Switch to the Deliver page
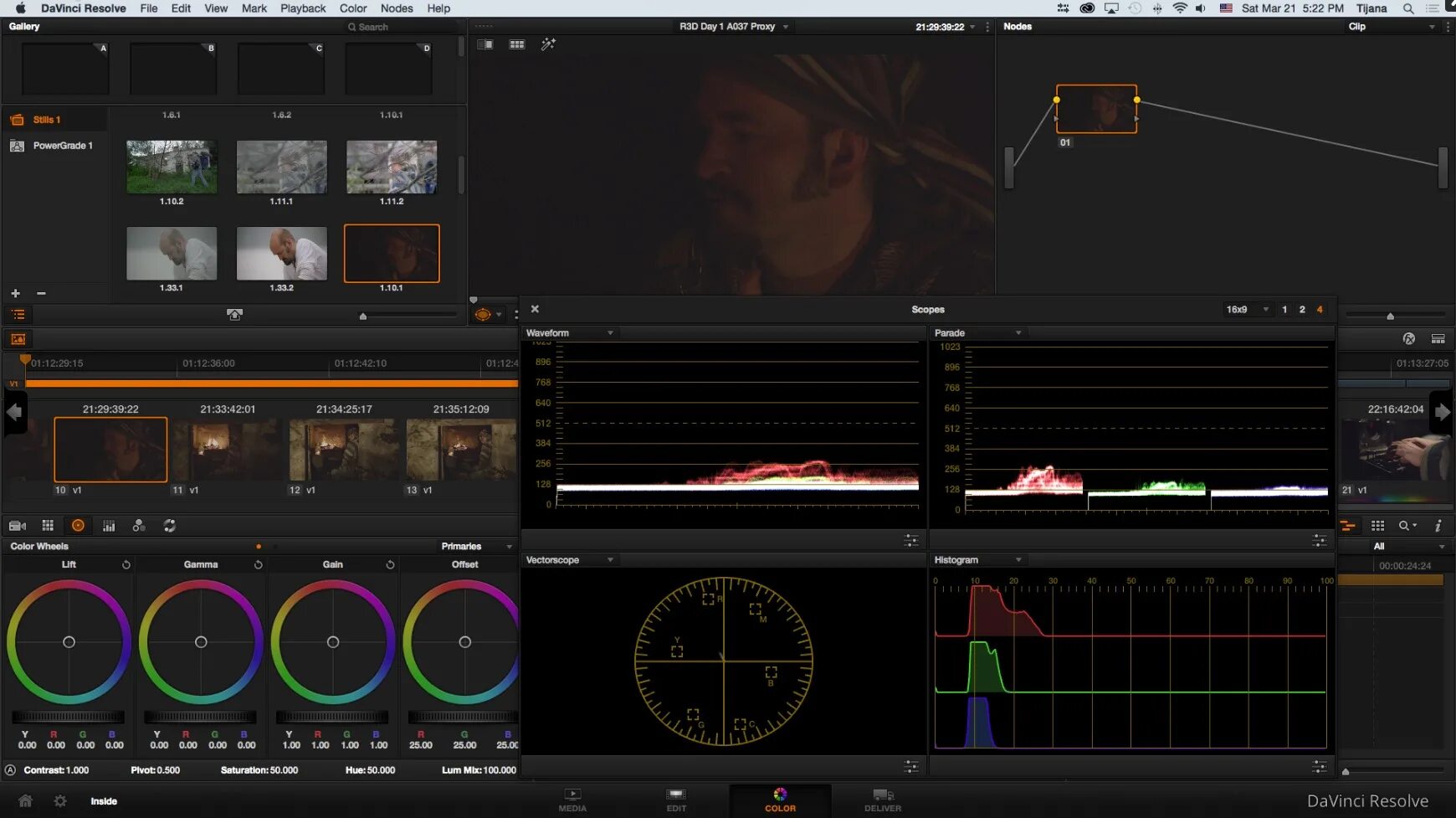This screenshot has width=1456, height=818. [x=882, y=800]
